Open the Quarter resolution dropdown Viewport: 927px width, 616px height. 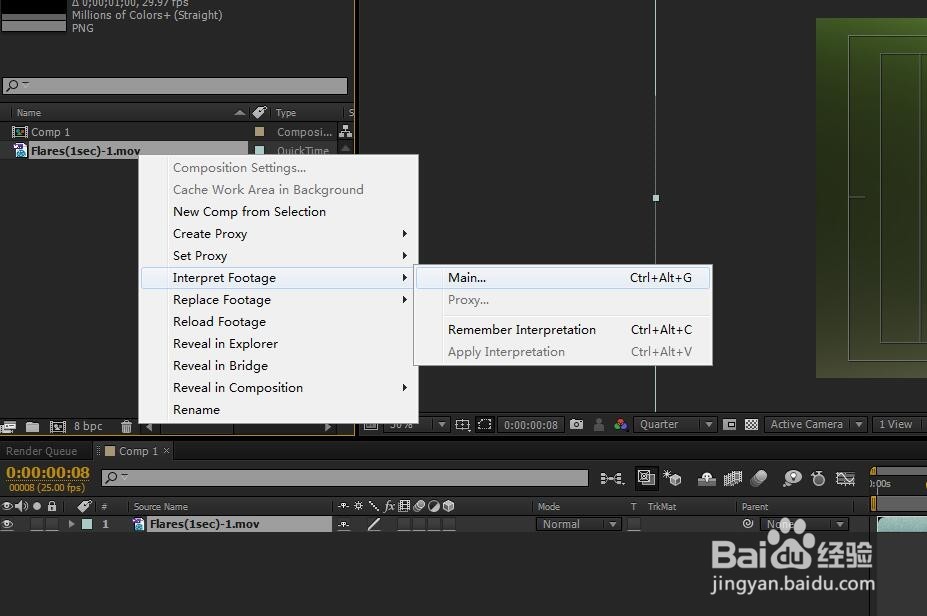tap(675, 424)
